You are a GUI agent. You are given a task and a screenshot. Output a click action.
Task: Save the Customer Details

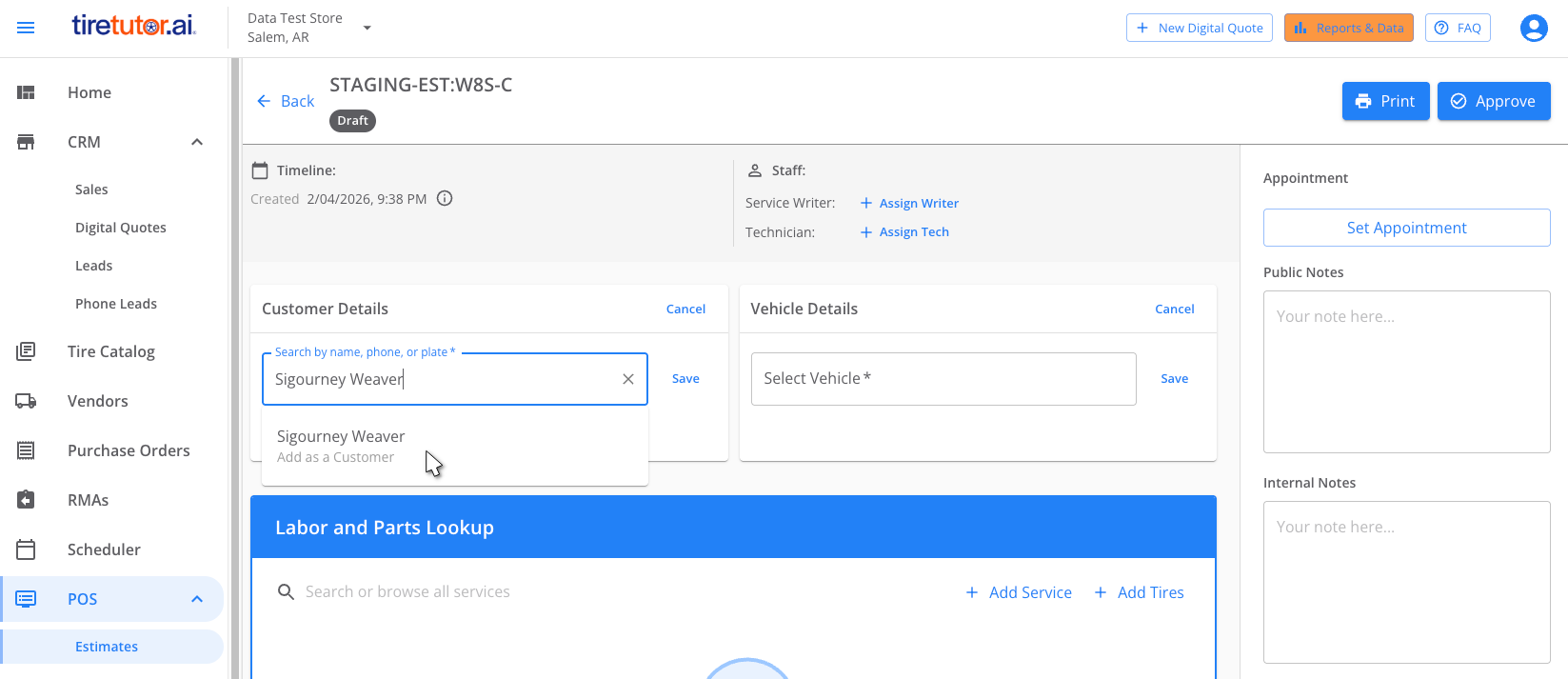pos(685,378)
